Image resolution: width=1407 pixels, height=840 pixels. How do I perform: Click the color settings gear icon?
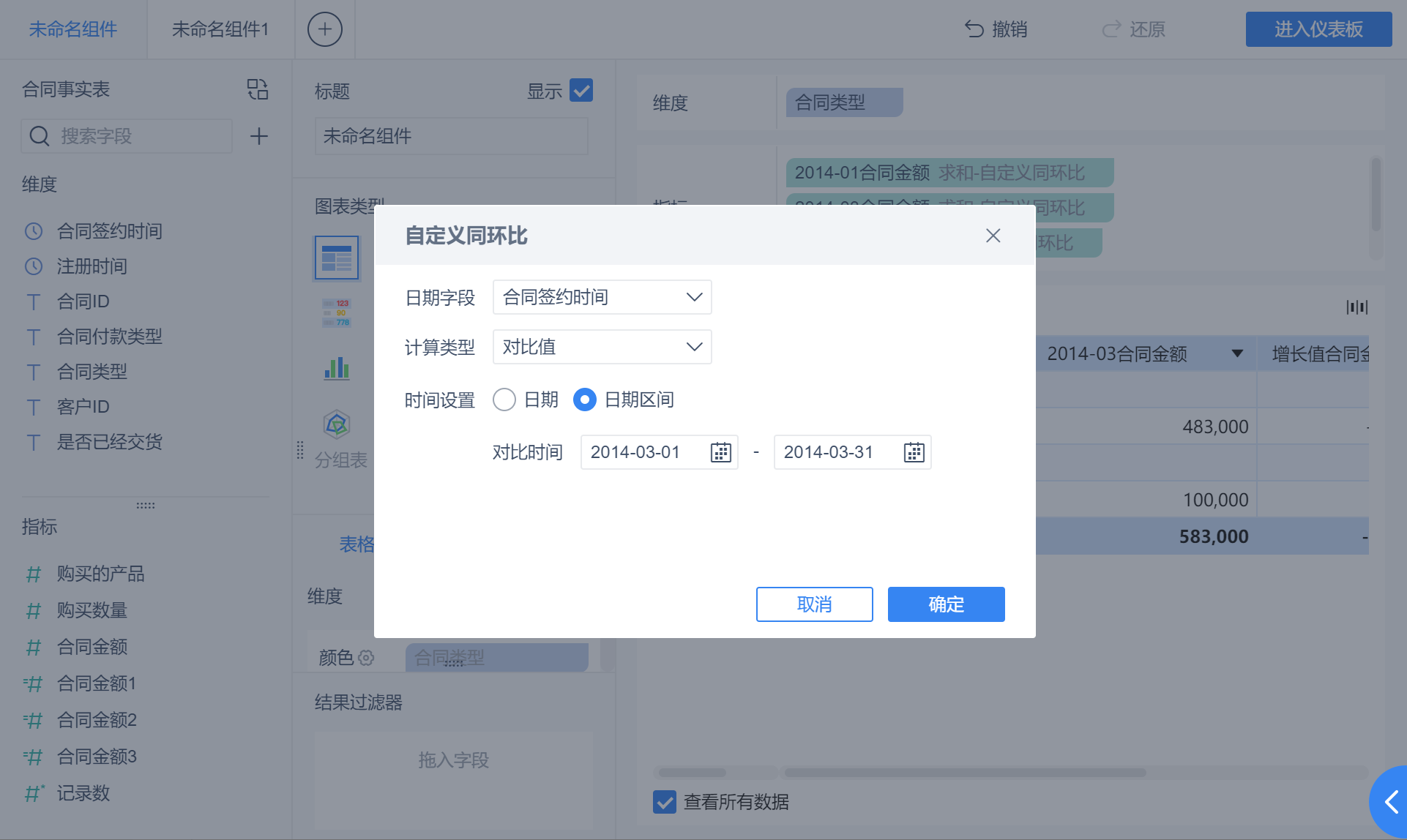click(x=366, y=658)
